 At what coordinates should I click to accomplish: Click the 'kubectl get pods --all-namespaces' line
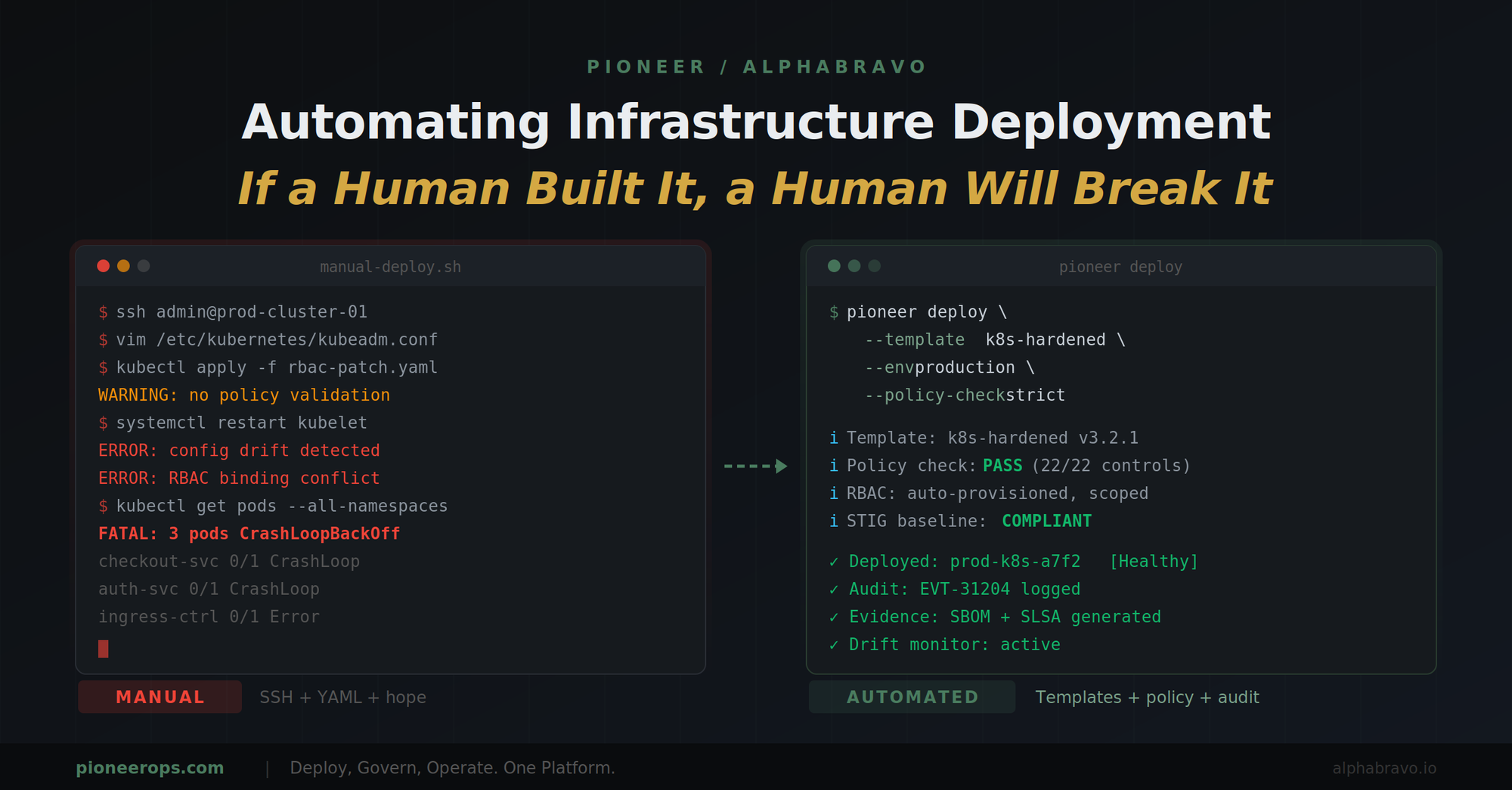(273, 507)
